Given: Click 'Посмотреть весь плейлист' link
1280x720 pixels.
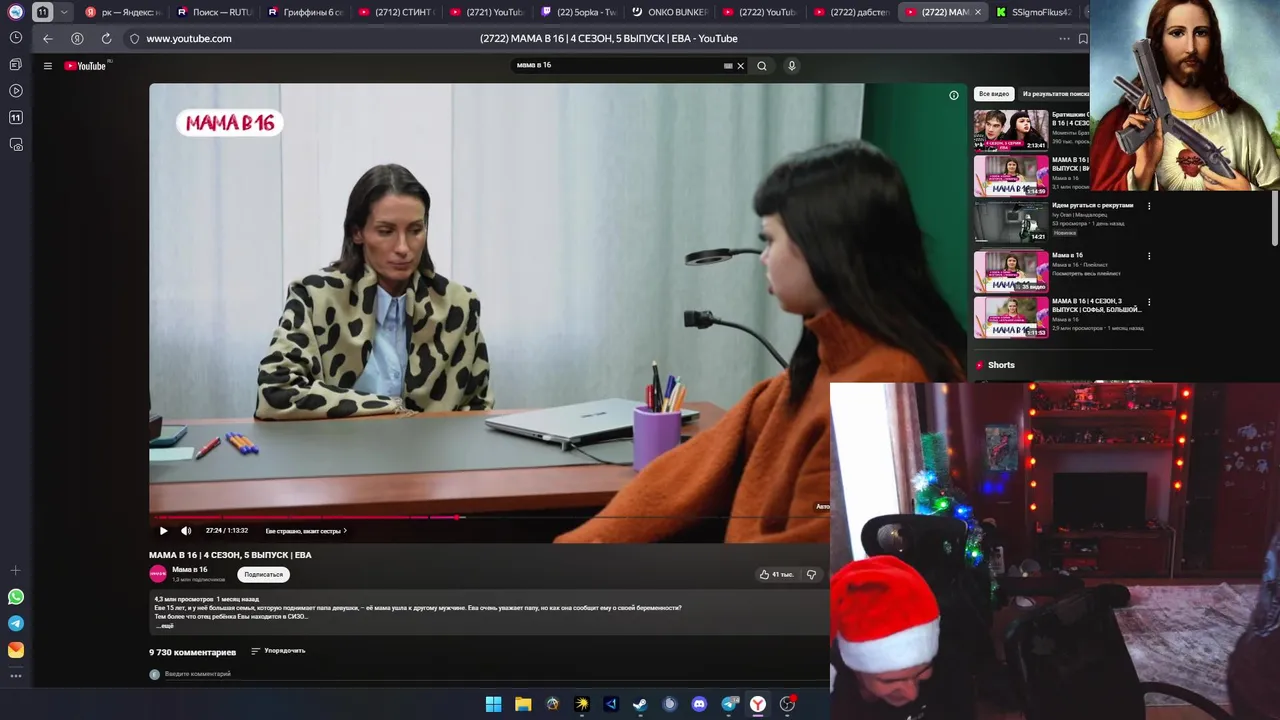Looking at the screenshot, I should [x=1086, y=273].
